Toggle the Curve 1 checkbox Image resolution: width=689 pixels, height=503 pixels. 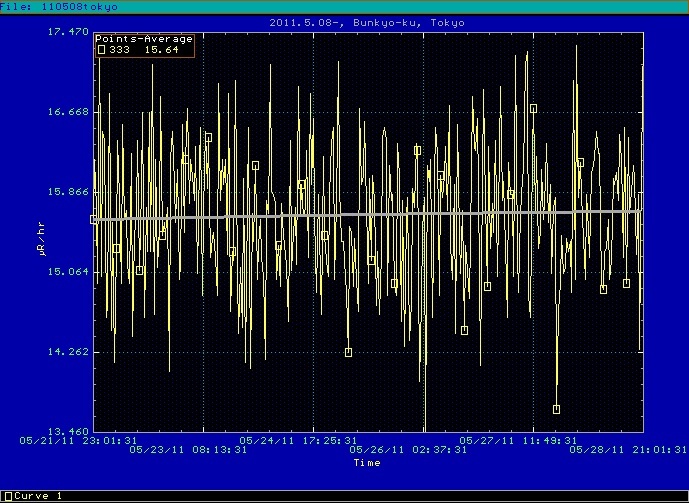[8, 496]
